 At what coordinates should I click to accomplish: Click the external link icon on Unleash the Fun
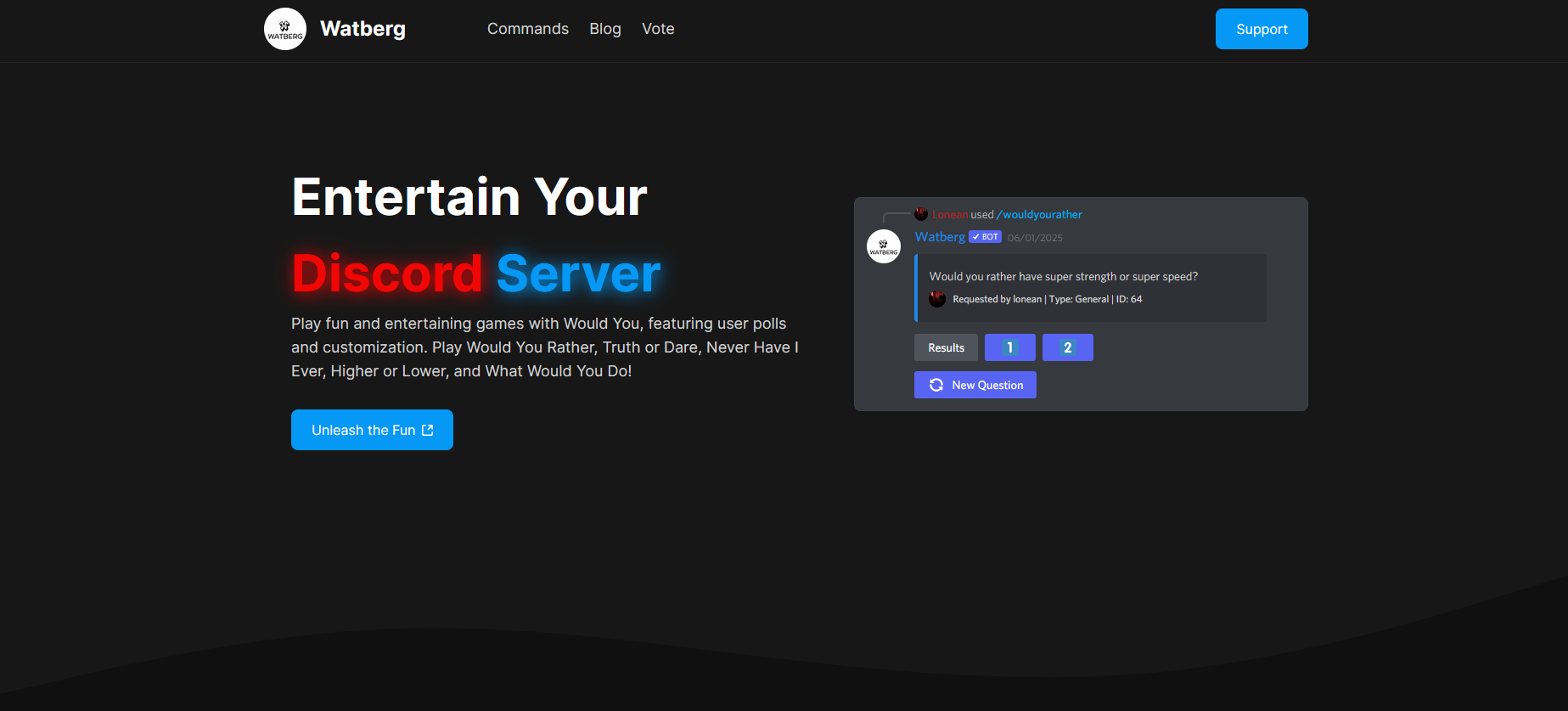[x=428, y=431]
